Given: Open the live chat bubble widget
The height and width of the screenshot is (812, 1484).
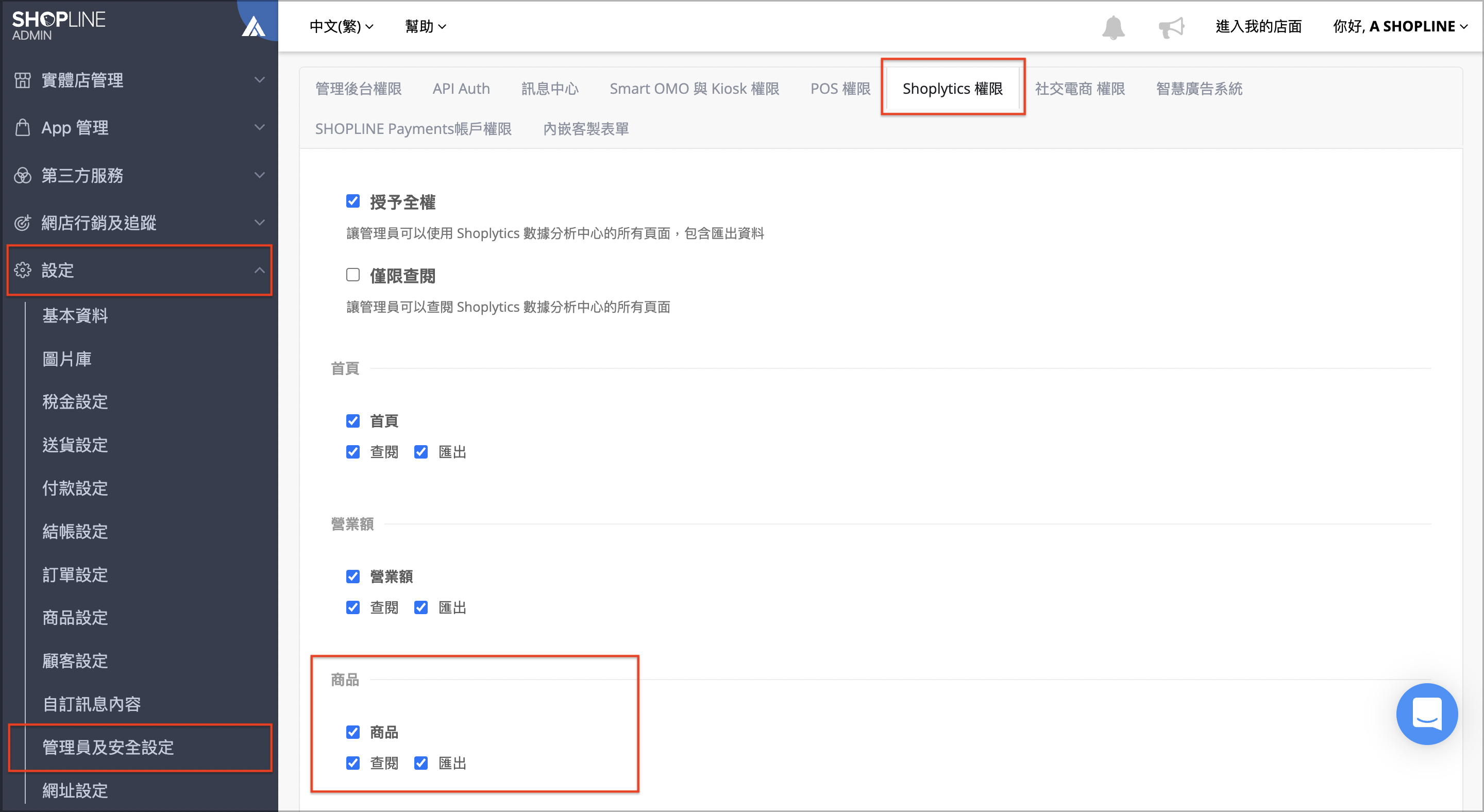Looking at the screenshot, I should point(1426,714).
